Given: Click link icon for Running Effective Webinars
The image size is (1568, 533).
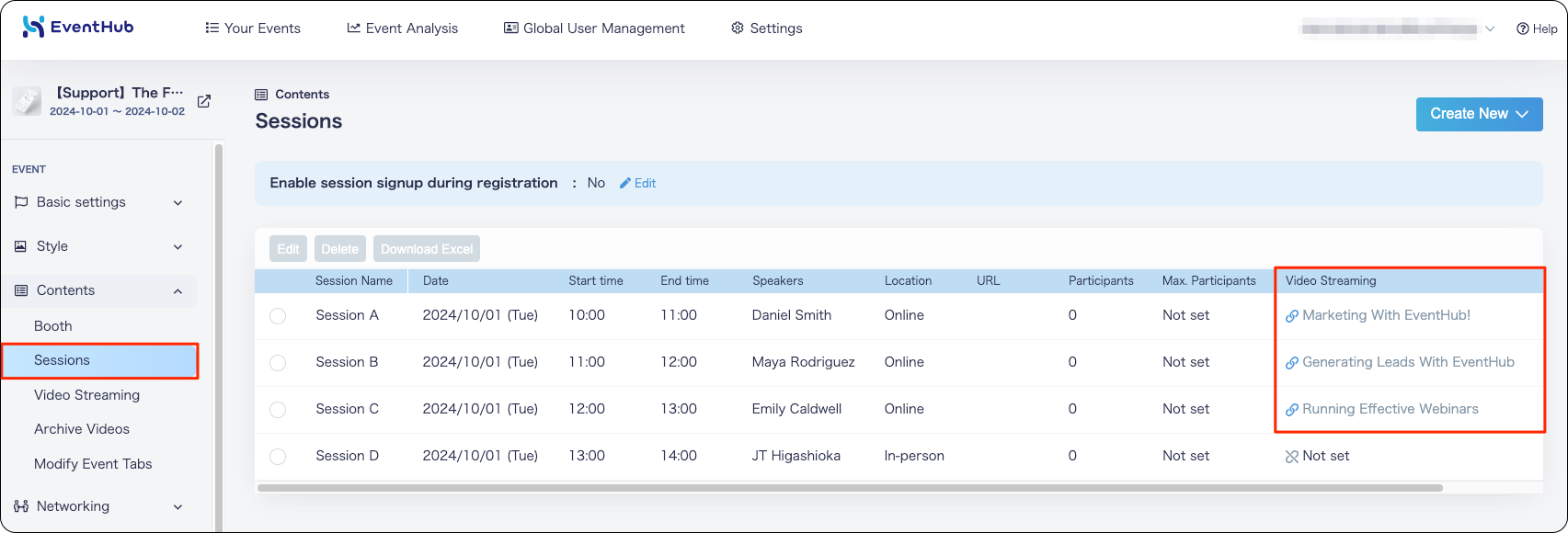Looking at the screenshot, I should (1292, 410).
